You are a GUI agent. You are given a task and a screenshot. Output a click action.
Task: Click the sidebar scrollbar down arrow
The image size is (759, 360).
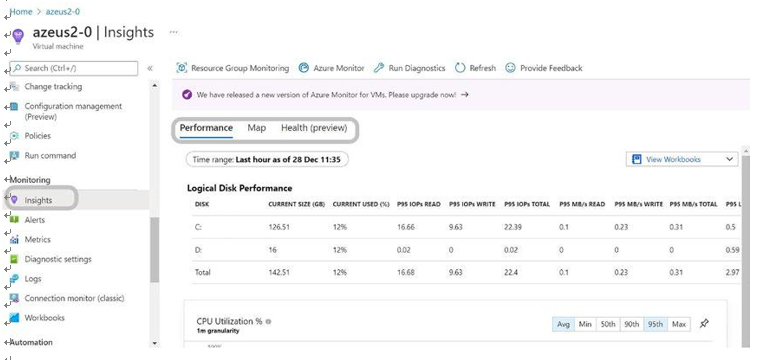[x=155, y=344]
